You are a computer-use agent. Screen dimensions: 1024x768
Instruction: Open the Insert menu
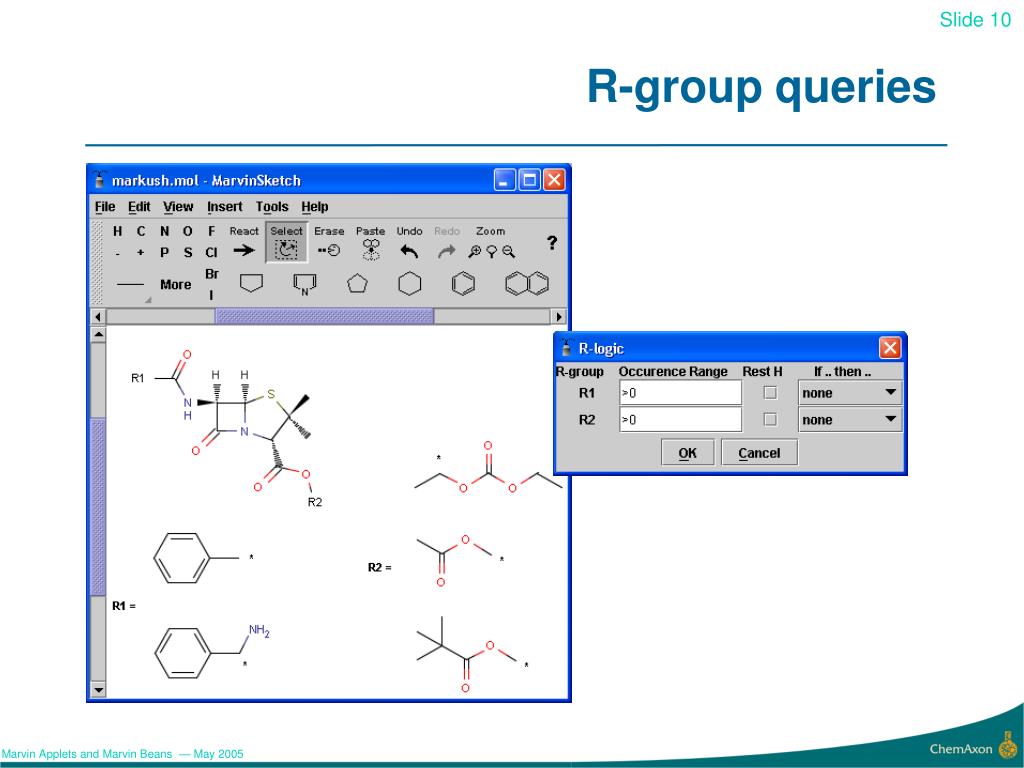point(225,207)
